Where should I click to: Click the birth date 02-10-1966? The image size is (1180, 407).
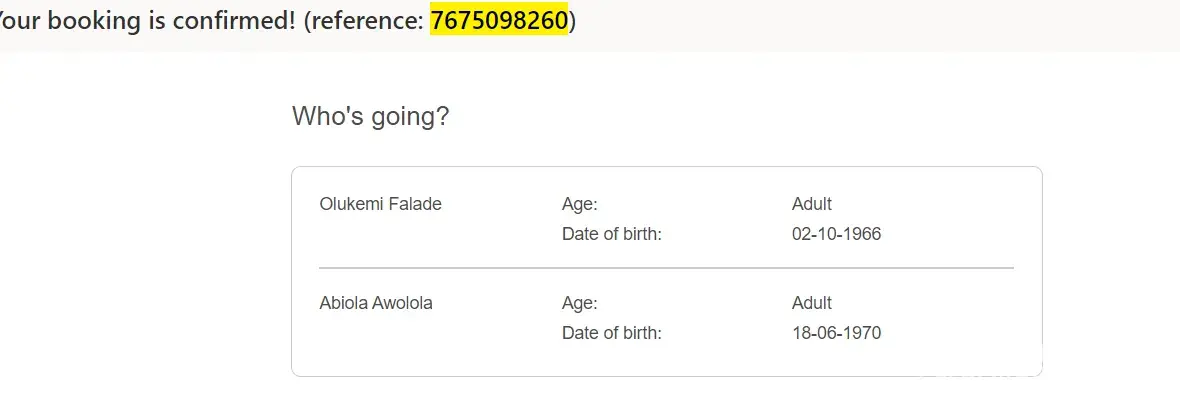click(x=836, y=234)
